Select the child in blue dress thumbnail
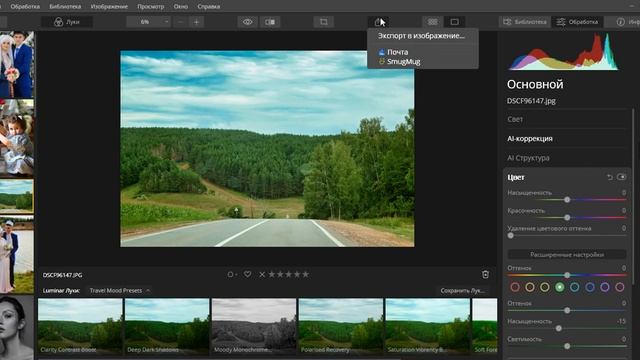Screen dimensions: 640x360 click(x=17, y=138)
